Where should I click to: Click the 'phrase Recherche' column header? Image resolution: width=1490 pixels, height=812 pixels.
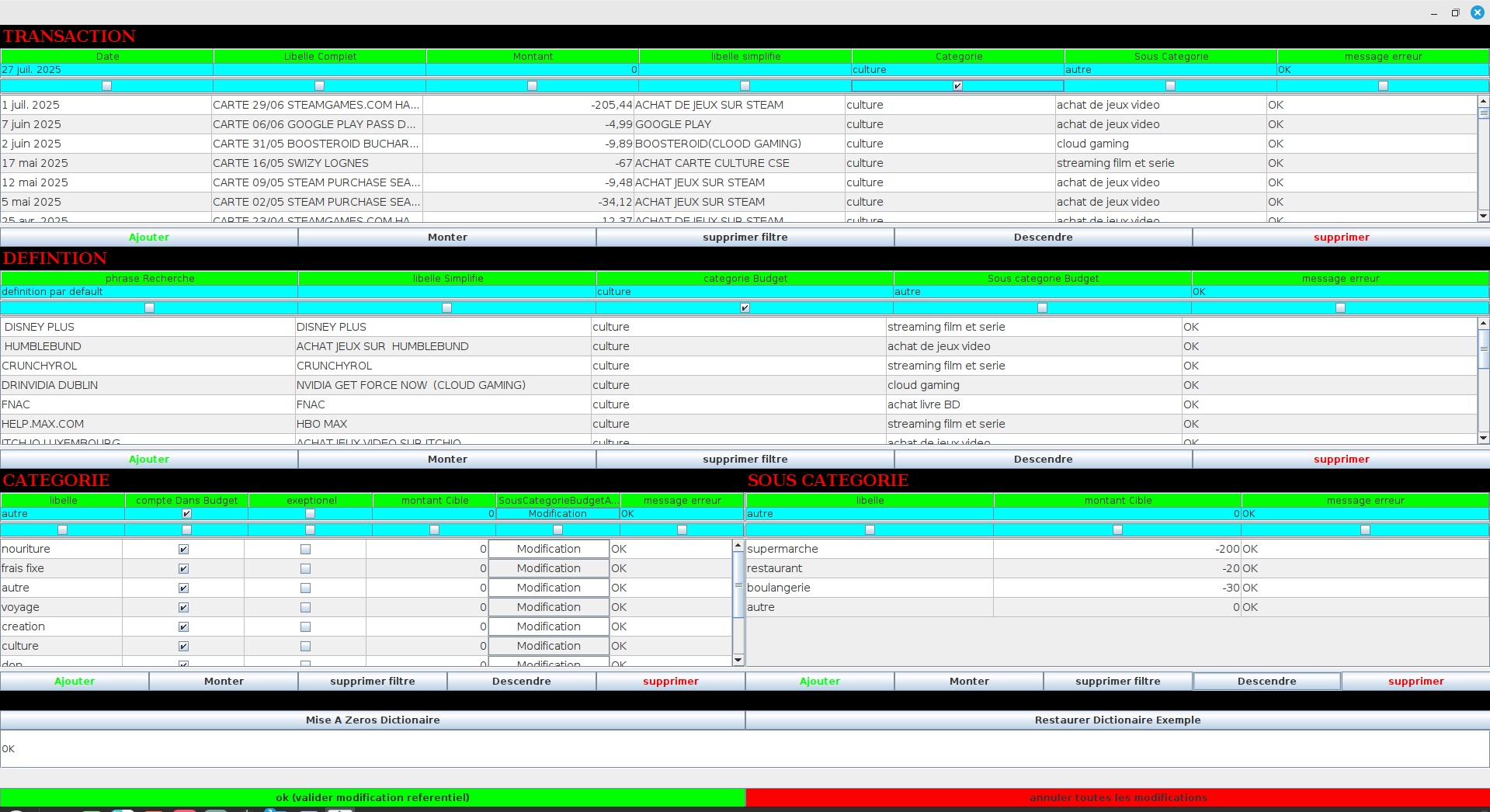coord(150,279)
